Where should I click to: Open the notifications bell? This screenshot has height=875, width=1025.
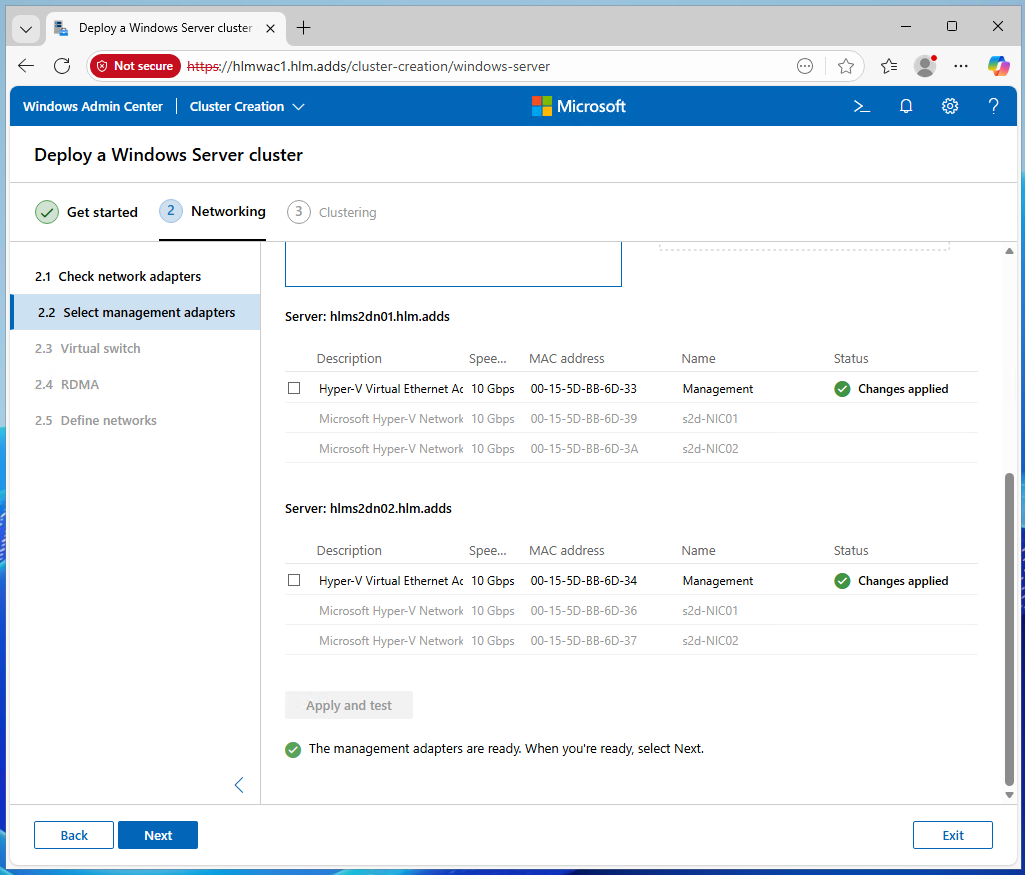pos(906,106)
